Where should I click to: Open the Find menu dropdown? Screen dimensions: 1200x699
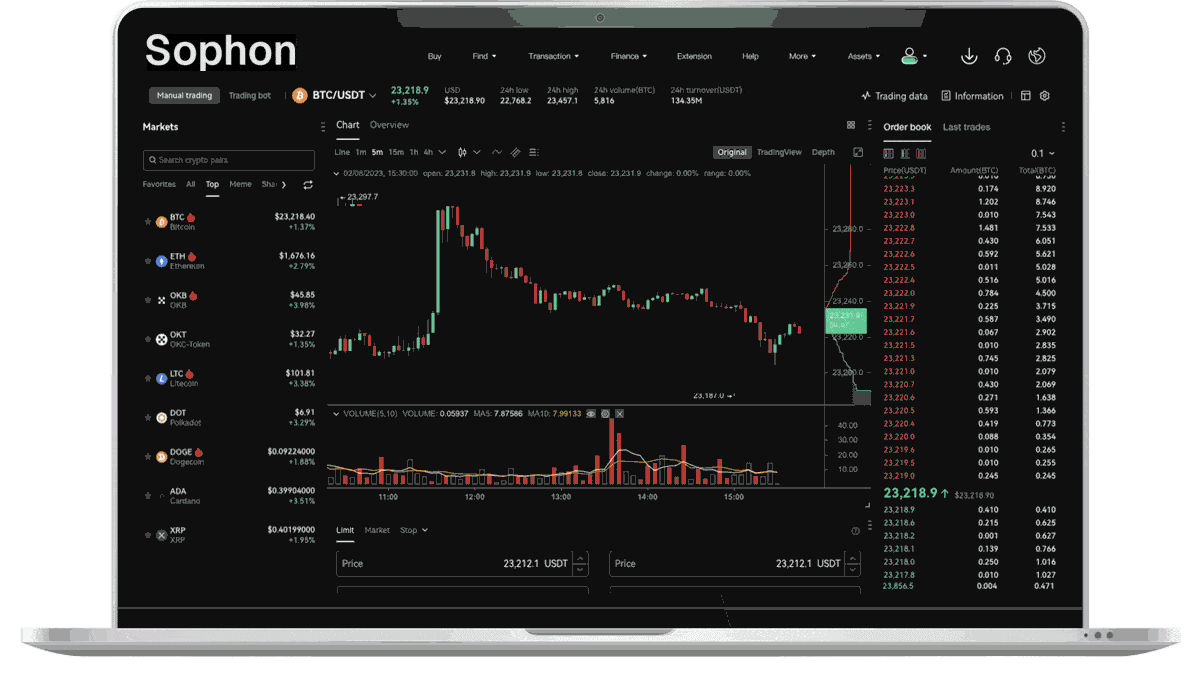(x=484, y=56)
